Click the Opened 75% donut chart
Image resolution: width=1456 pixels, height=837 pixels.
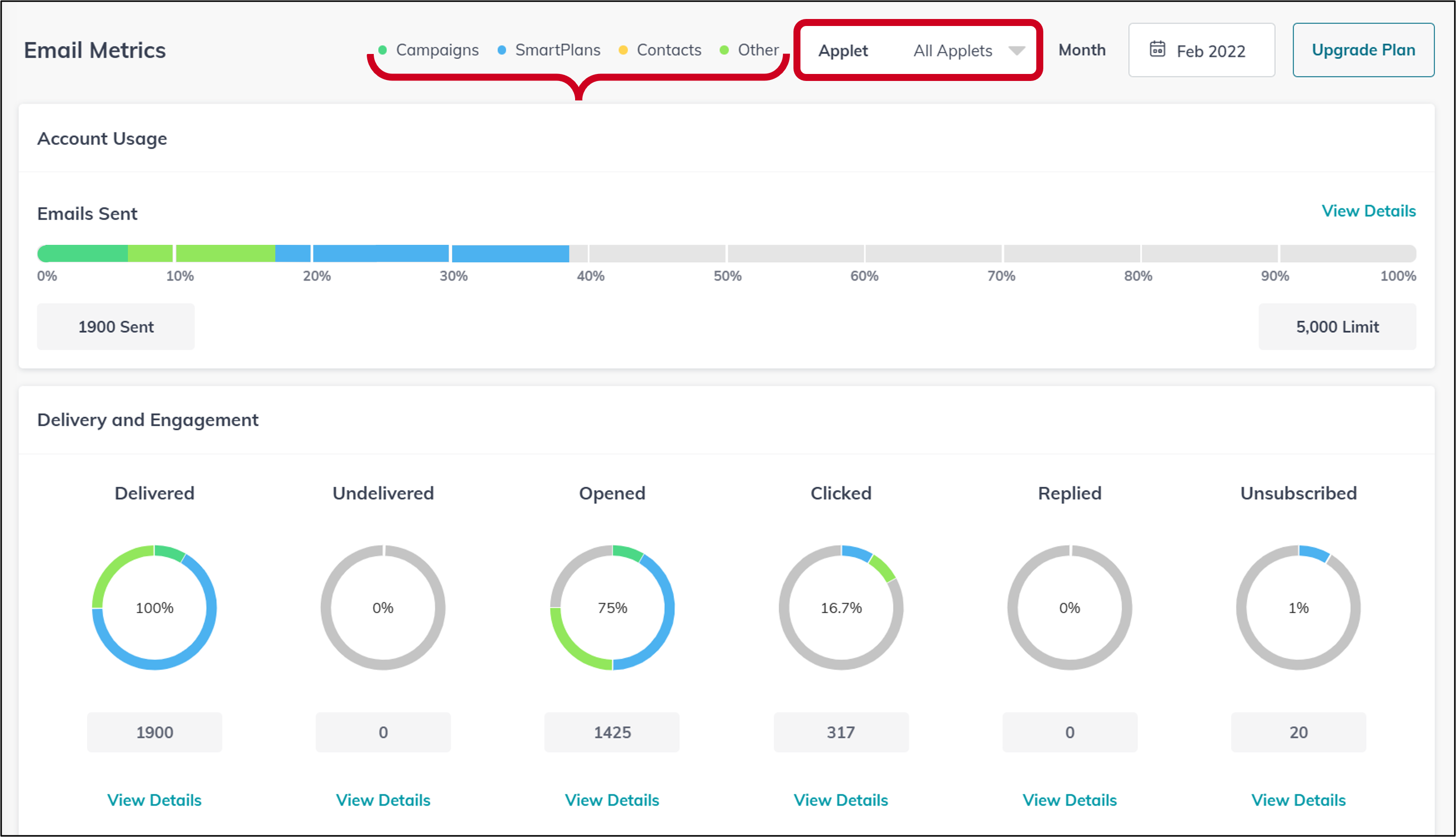[x=612, y=607]
